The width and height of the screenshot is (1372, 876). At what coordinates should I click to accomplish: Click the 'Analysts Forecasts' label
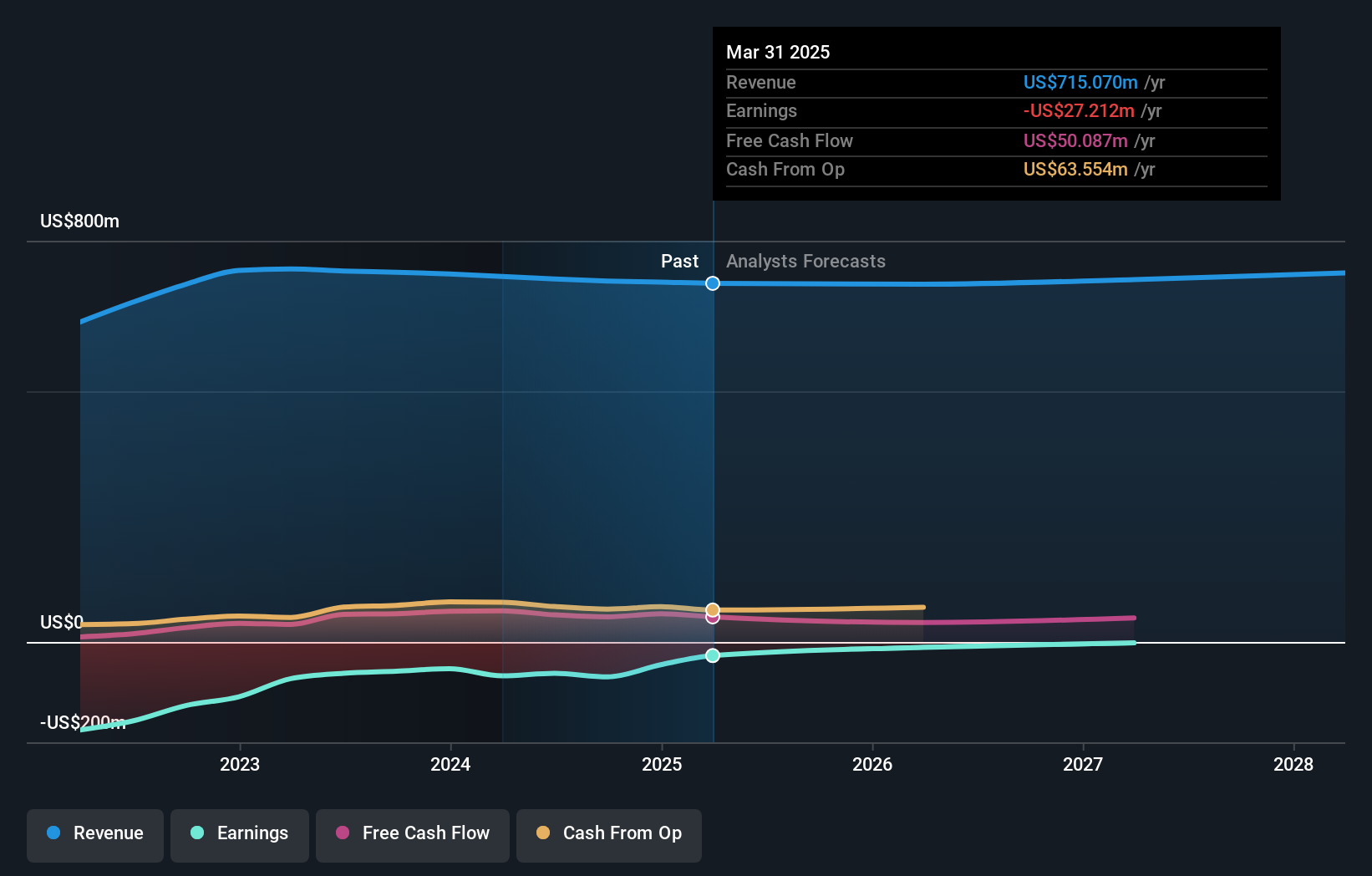click(x=805, y=261)
